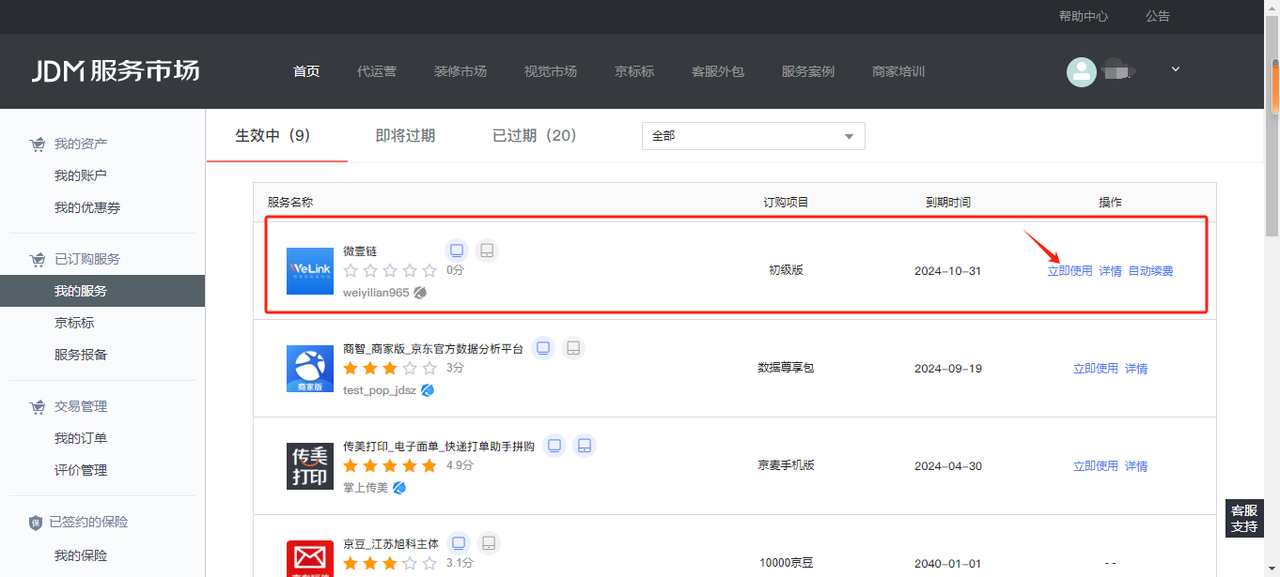Click the star rating of 传美打印
The width and height of the screenshot is (1280, 577).
pyautogui.click(x=390, y=466)
